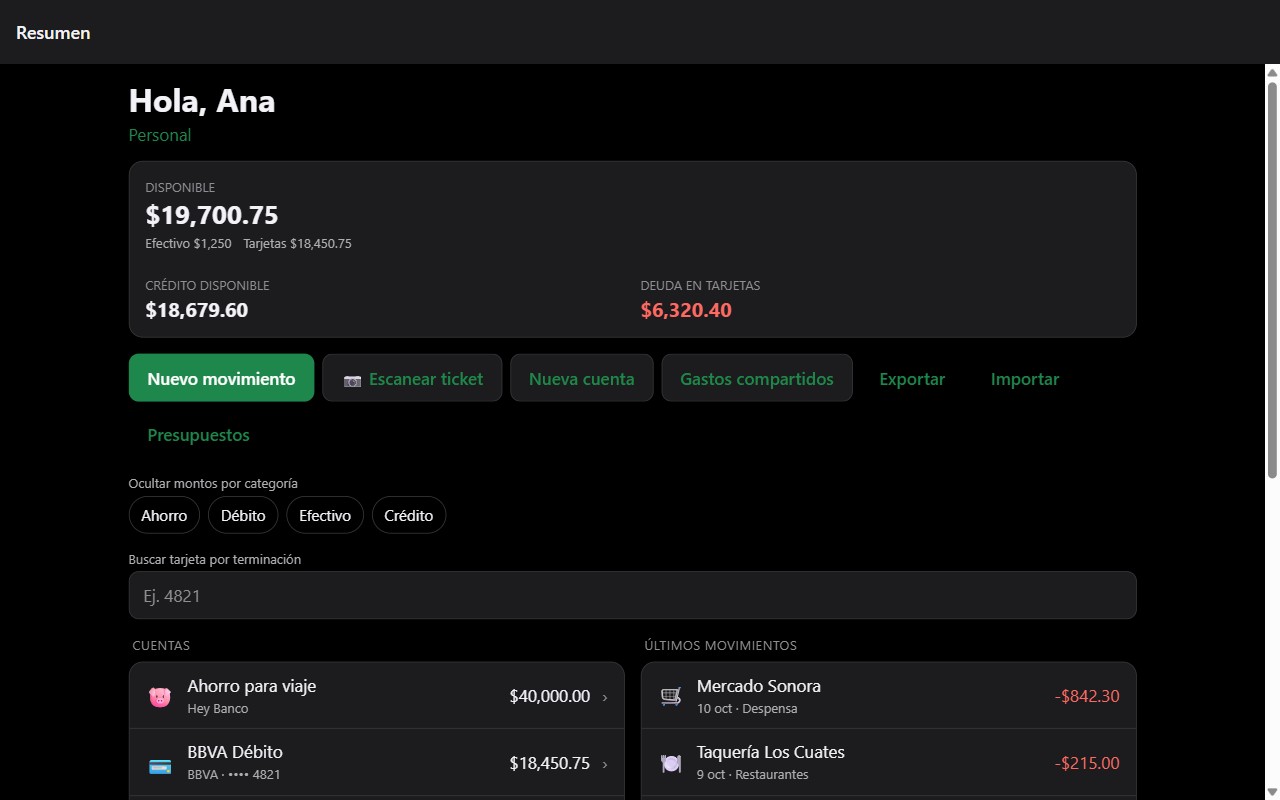Screen dimensions: 1280x800
Task: Click the shopping cart icon for Mercado Sonora
Action: point(671,696)
